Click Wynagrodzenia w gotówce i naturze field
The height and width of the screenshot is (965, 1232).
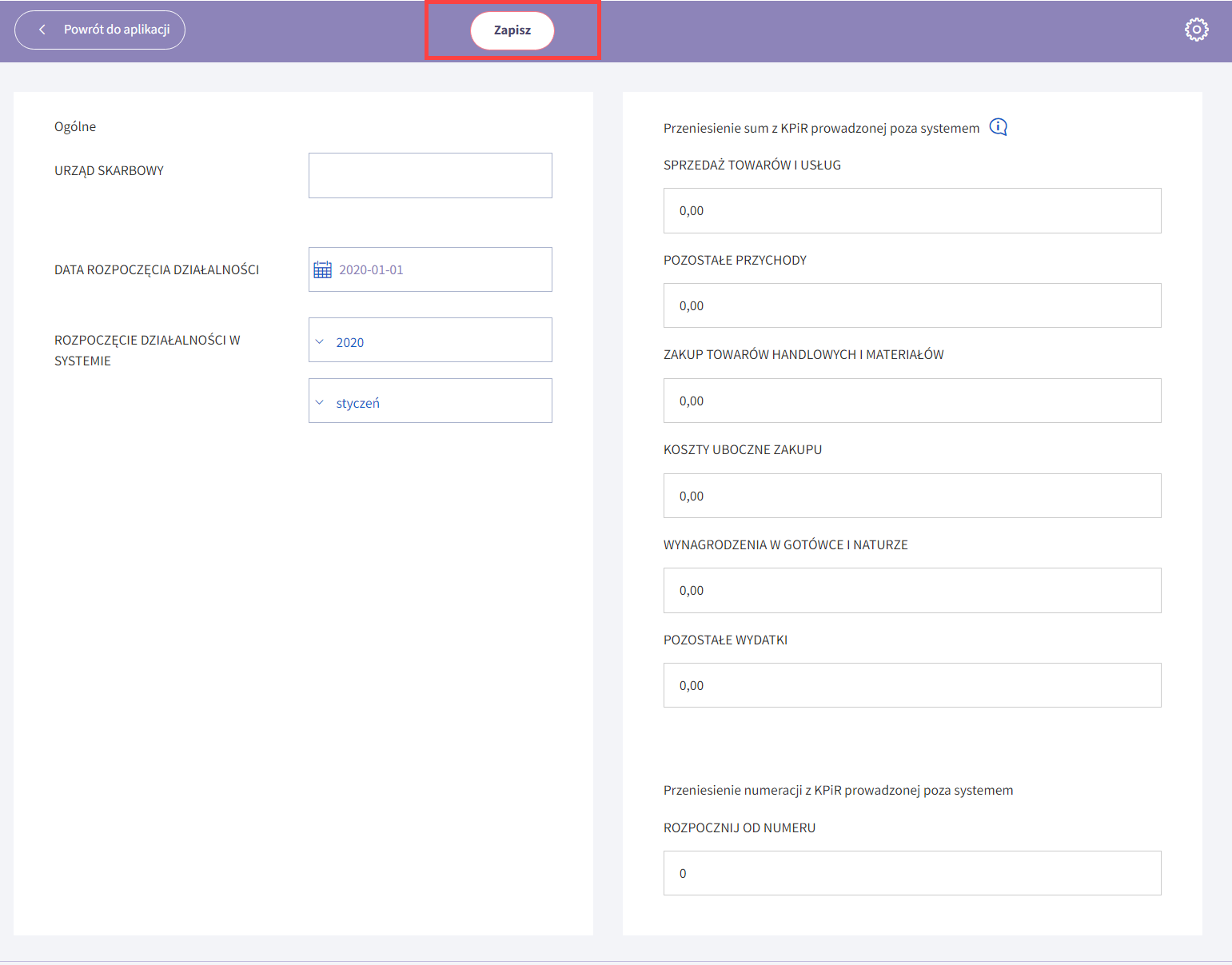[x=912, y=590]
